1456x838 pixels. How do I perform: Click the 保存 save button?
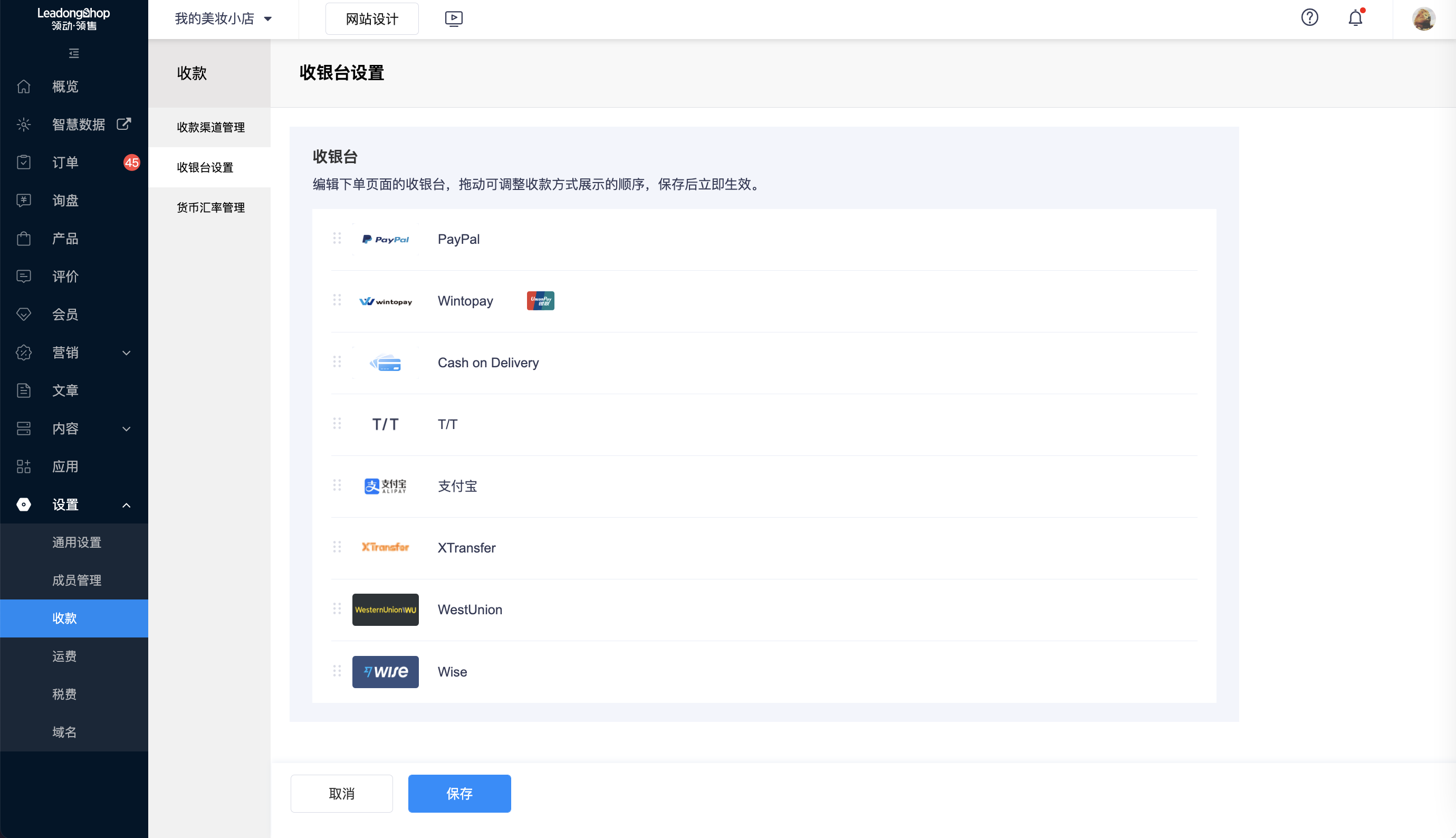458,793
